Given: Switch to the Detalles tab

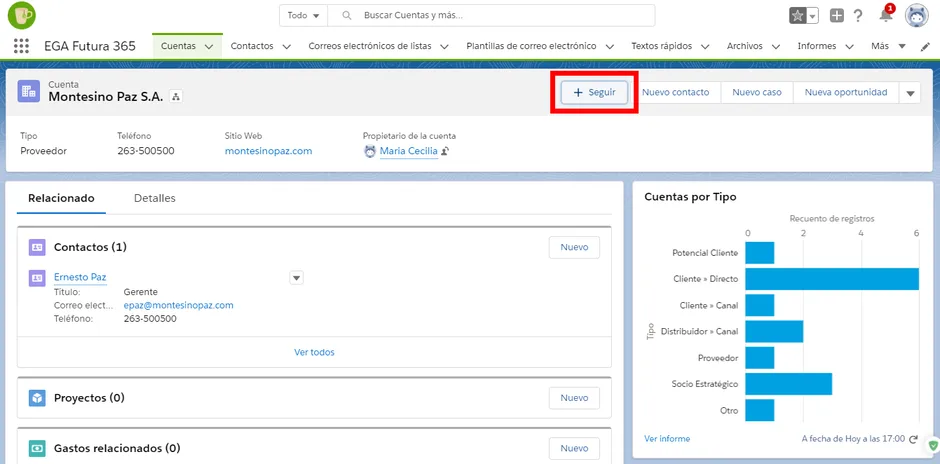Looking at the screenshot, I should (155, 198).
